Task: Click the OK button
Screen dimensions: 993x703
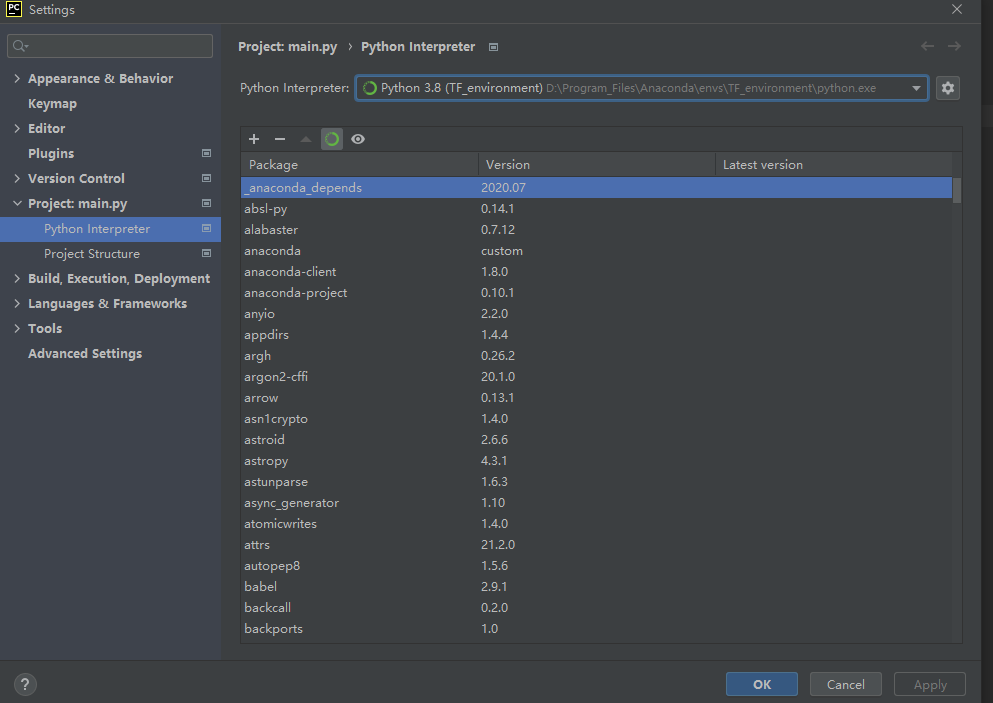Action: pos(762,684)
